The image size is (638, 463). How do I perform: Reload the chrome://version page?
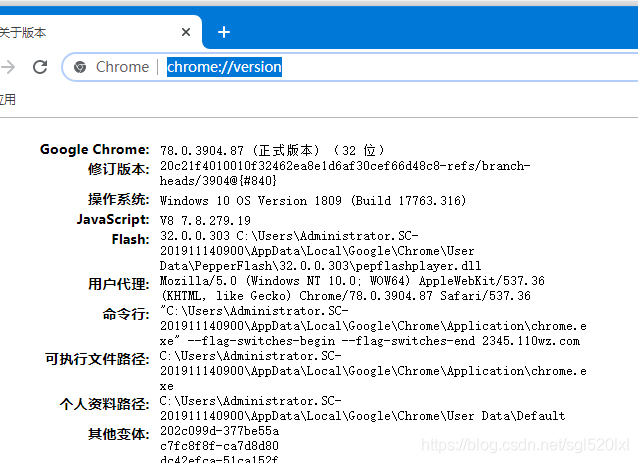pos(40,67)
